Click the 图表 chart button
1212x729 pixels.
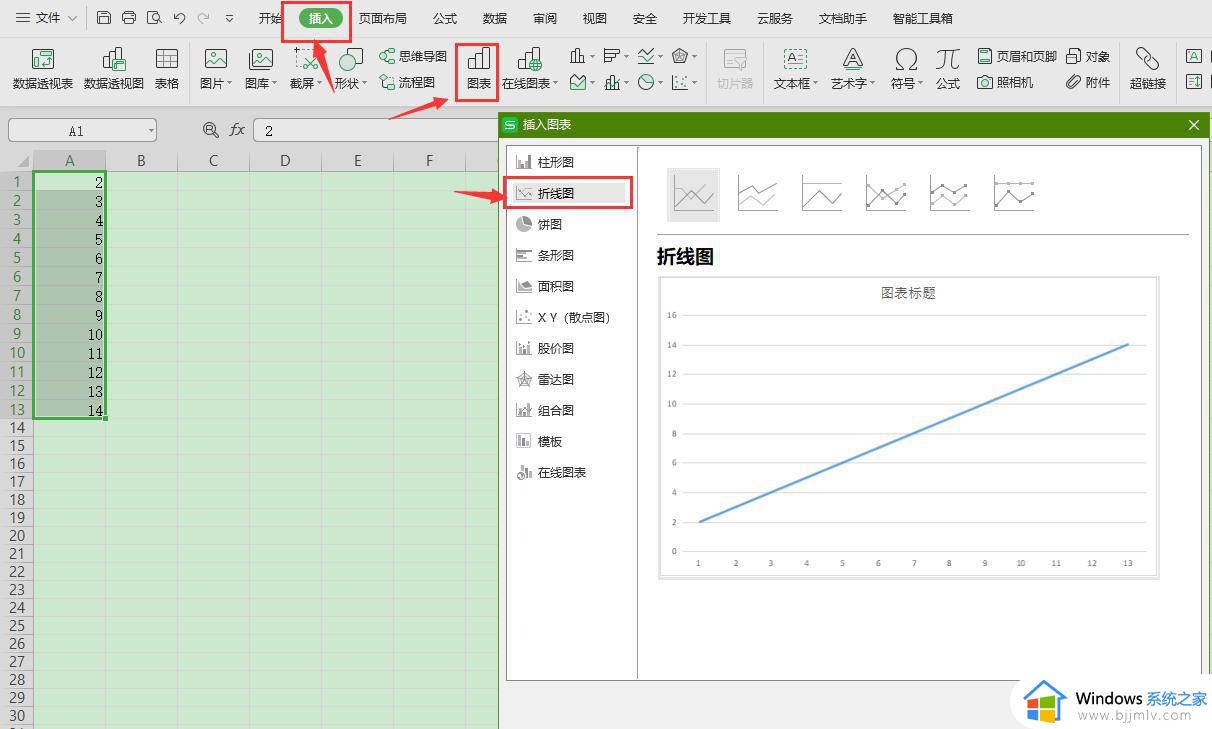coord(479,69)
